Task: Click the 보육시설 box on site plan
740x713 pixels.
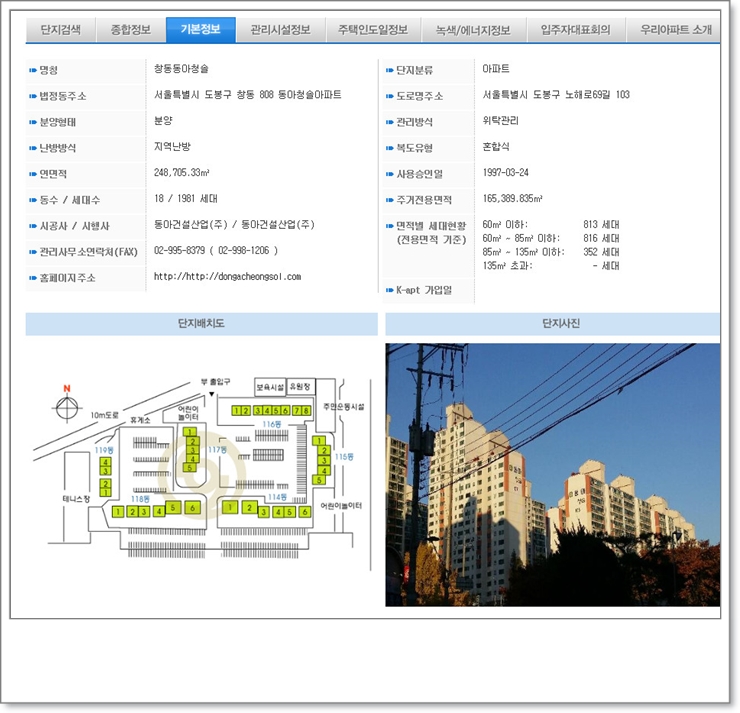Action: pyautogui.click(x=270, y=387)
